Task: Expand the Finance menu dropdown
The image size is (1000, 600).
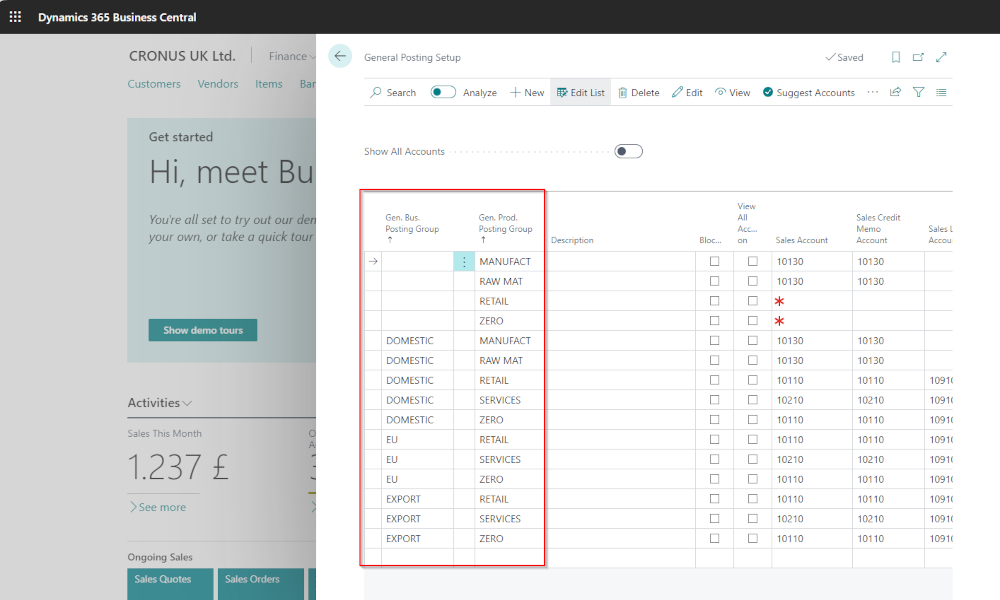Action: [292, 57]
